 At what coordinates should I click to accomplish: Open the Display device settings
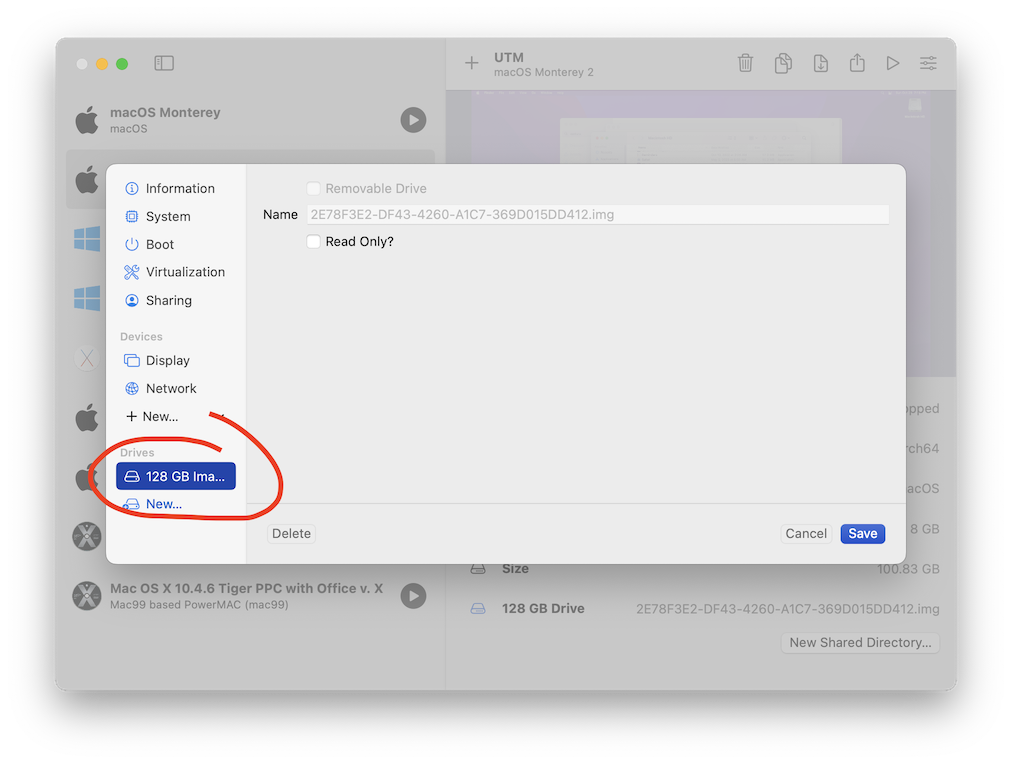tap(176, 360)
